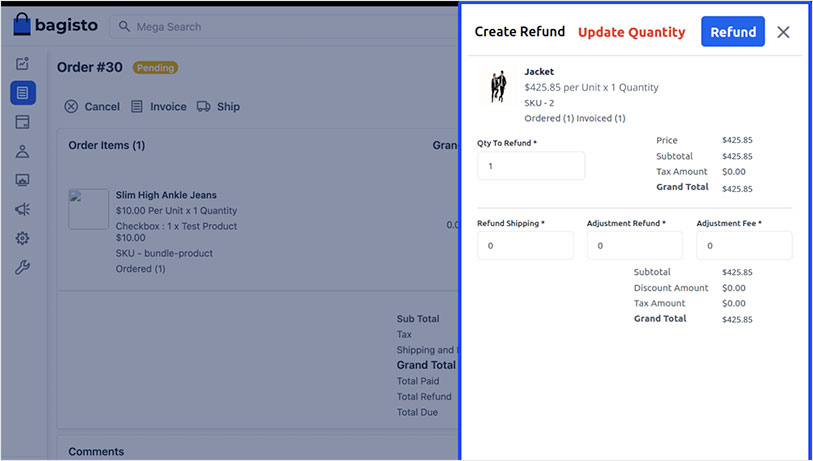Open the Dashboard icon in sidebar
Image resolution: width=813 pixels, height=461 pixels.
point(23,64)
